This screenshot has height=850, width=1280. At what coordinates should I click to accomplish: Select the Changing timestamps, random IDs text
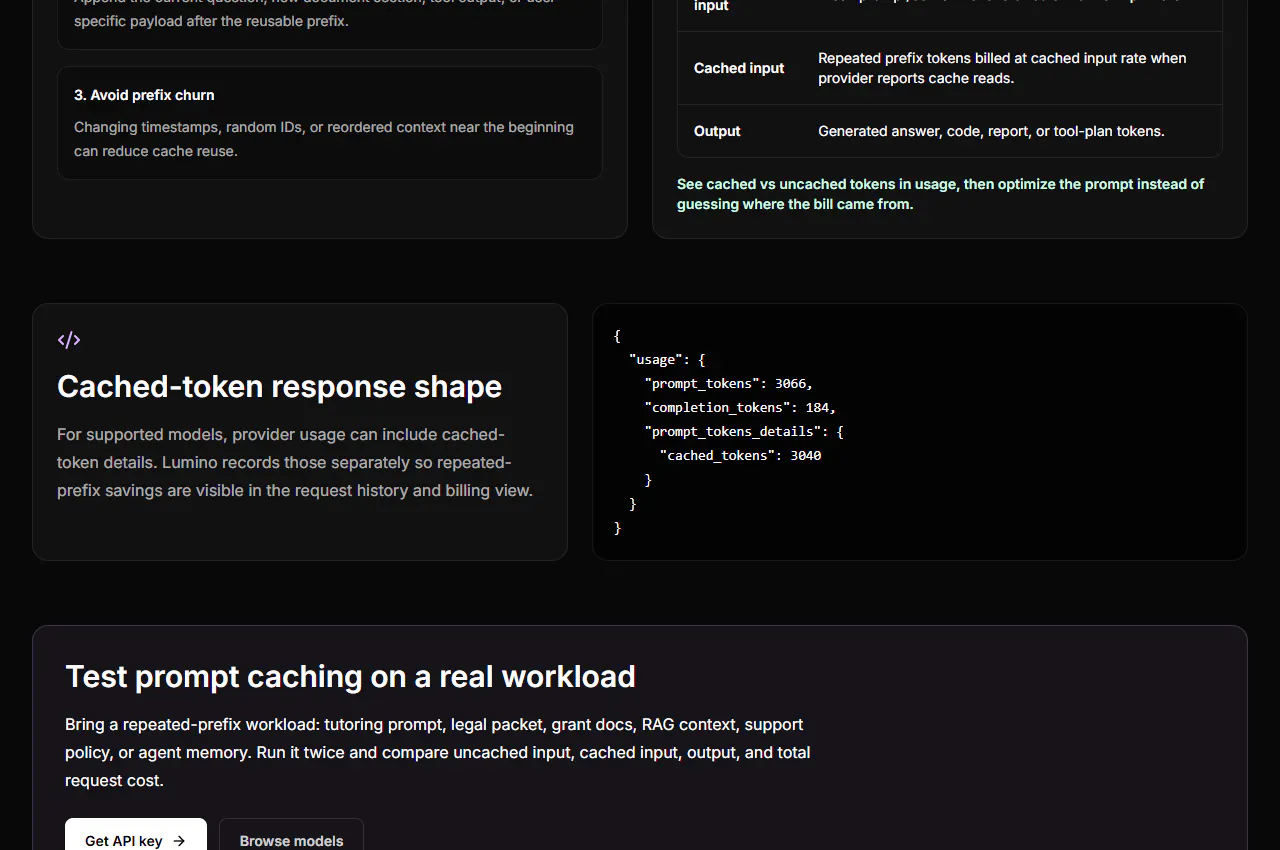(324, 139)
